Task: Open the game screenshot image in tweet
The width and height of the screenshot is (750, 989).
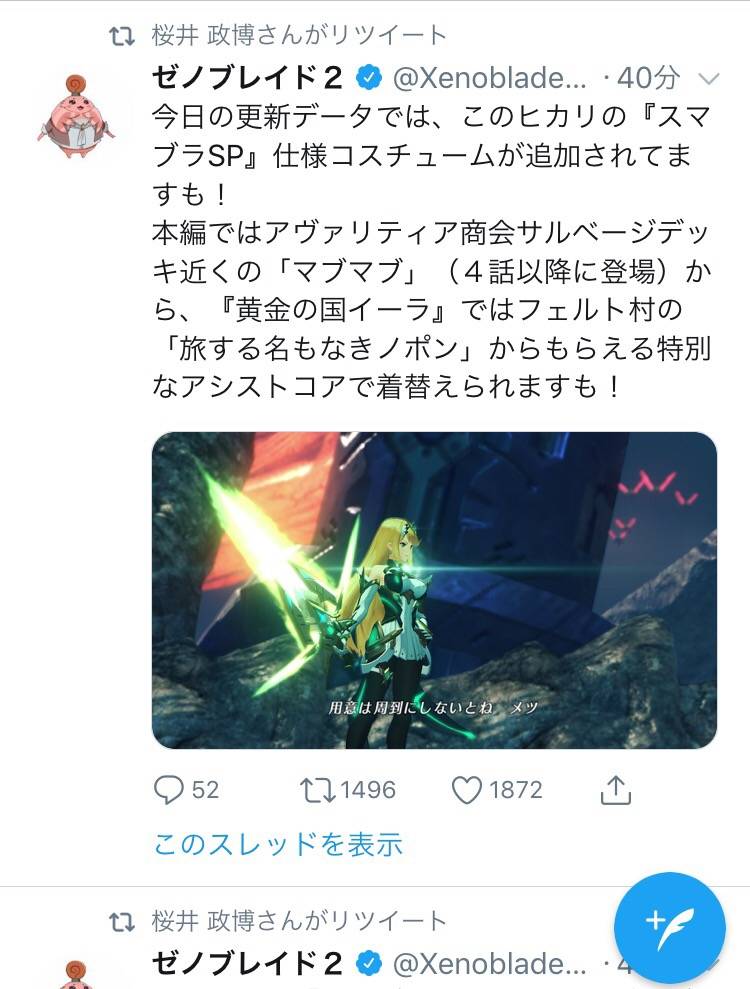Action: click(434, 590)
